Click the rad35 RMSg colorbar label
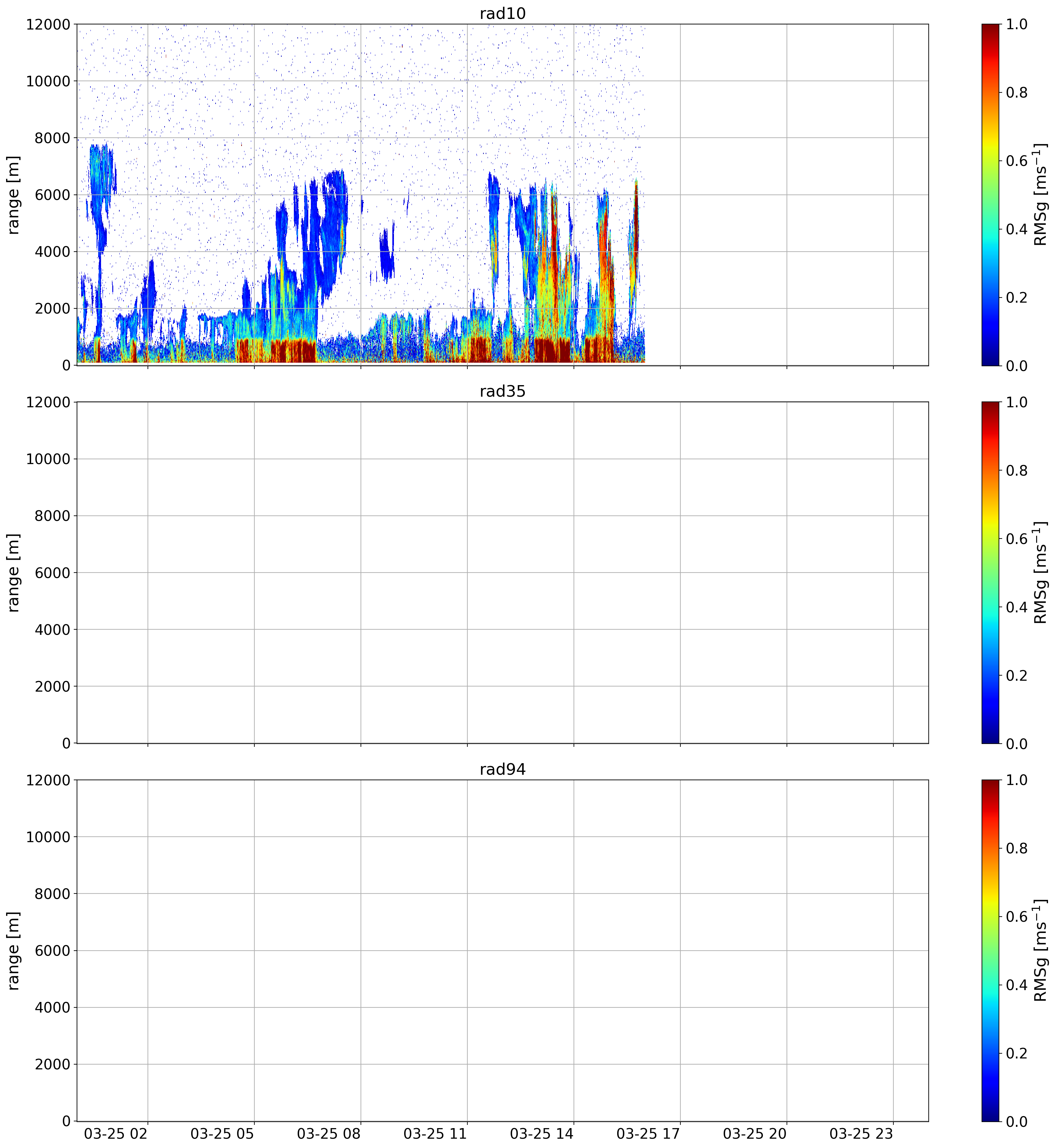 (x=1040, y=572)
